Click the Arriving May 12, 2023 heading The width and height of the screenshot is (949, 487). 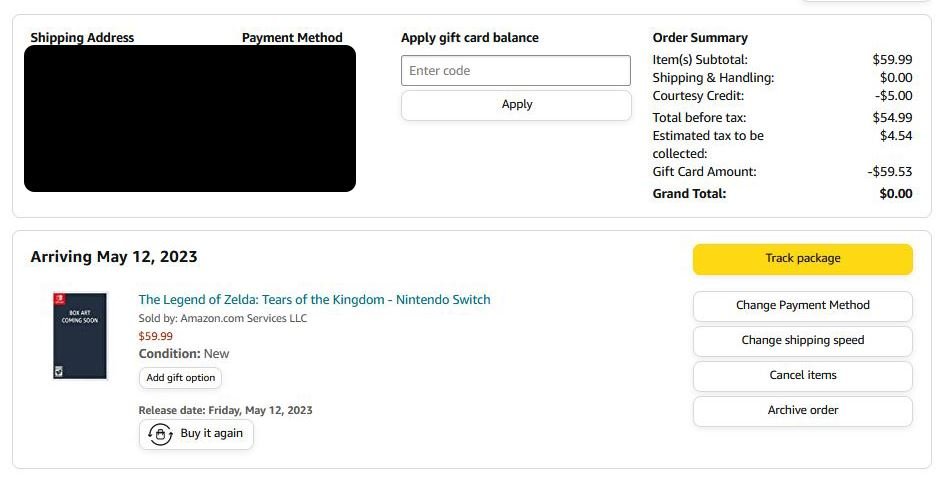[x=114, y=257]
